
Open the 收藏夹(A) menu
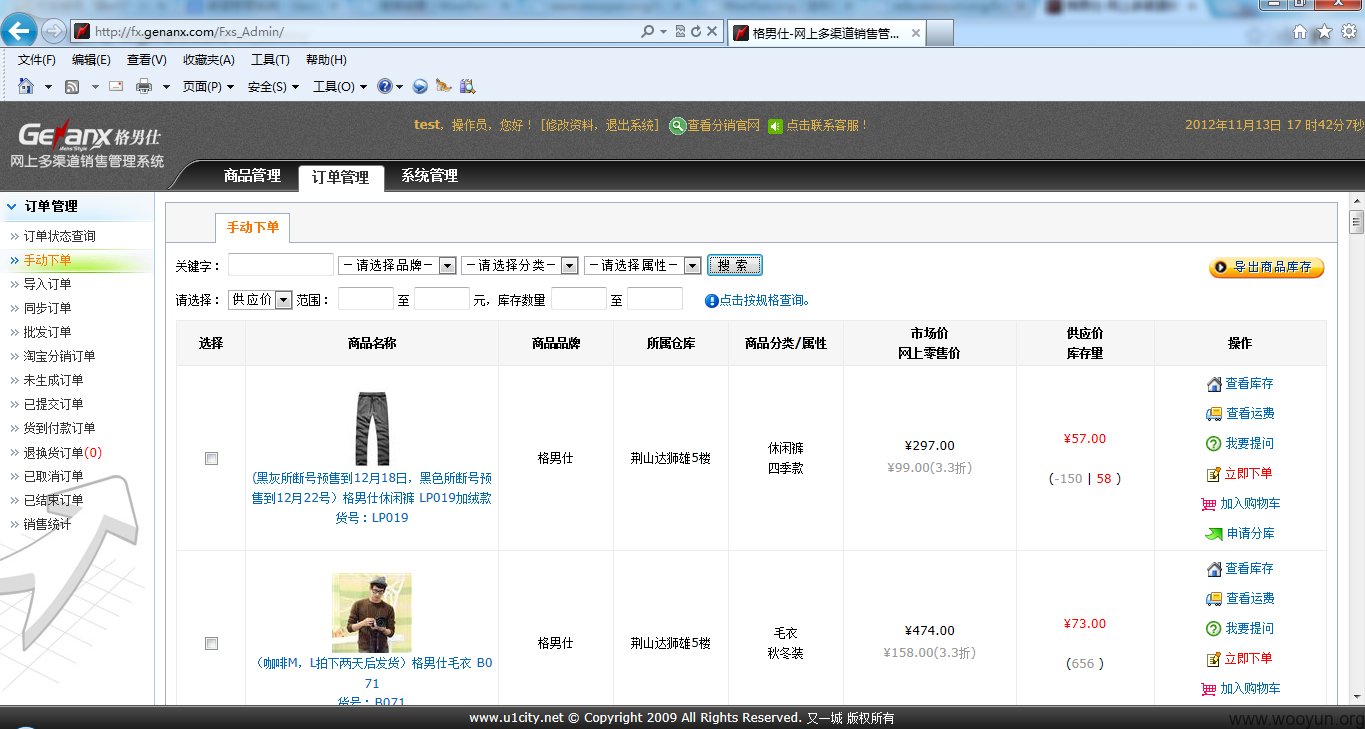[209, 60]
